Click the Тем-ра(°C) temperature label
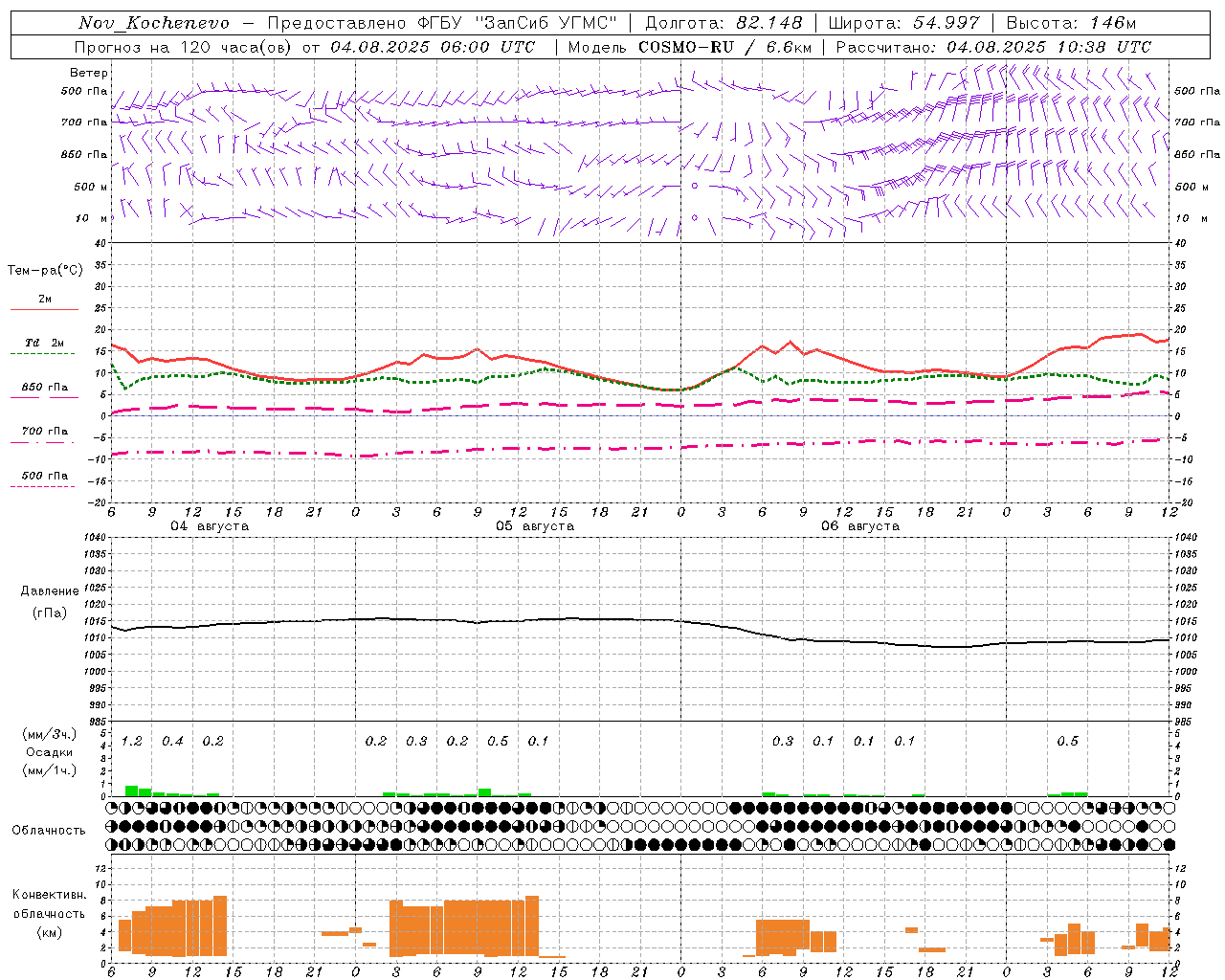The image size is (1225, 980). (x=45, y=271)
